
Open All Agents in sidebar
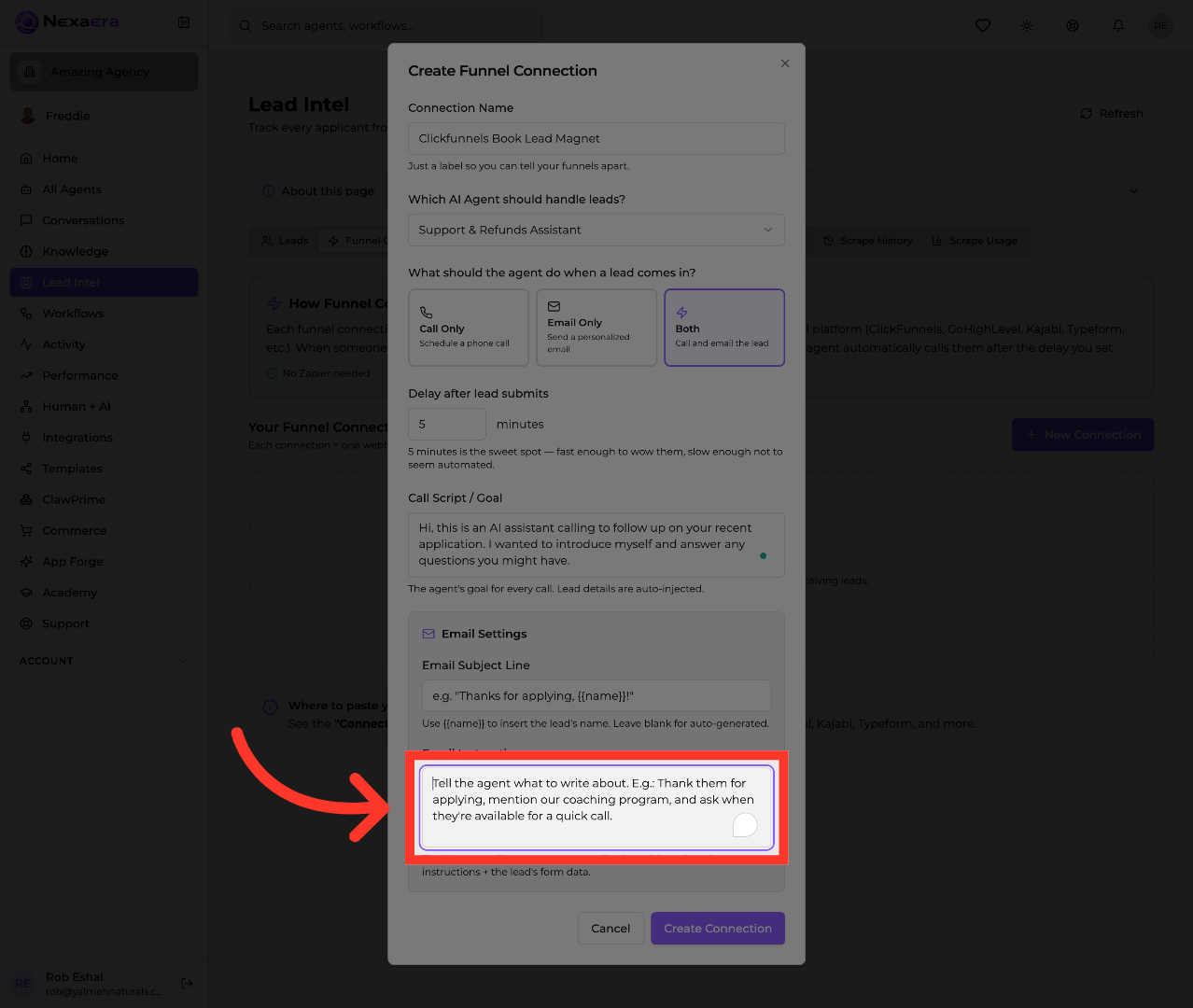coord(104,189)
